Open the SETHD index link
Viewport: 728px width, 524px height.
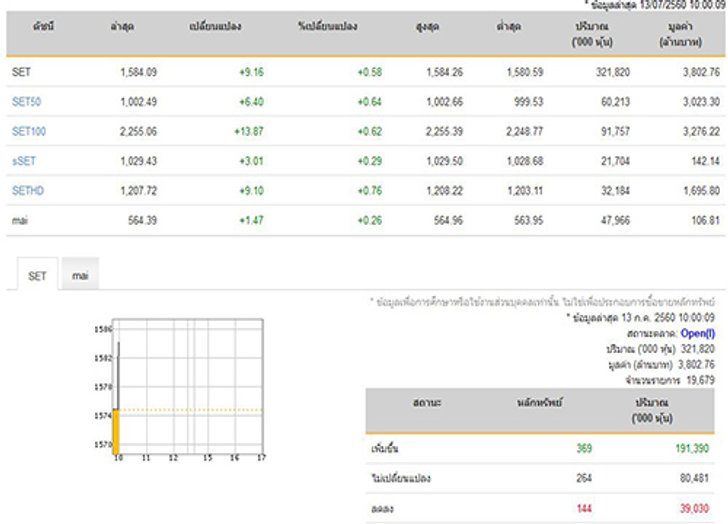click(x=28, y=191)
